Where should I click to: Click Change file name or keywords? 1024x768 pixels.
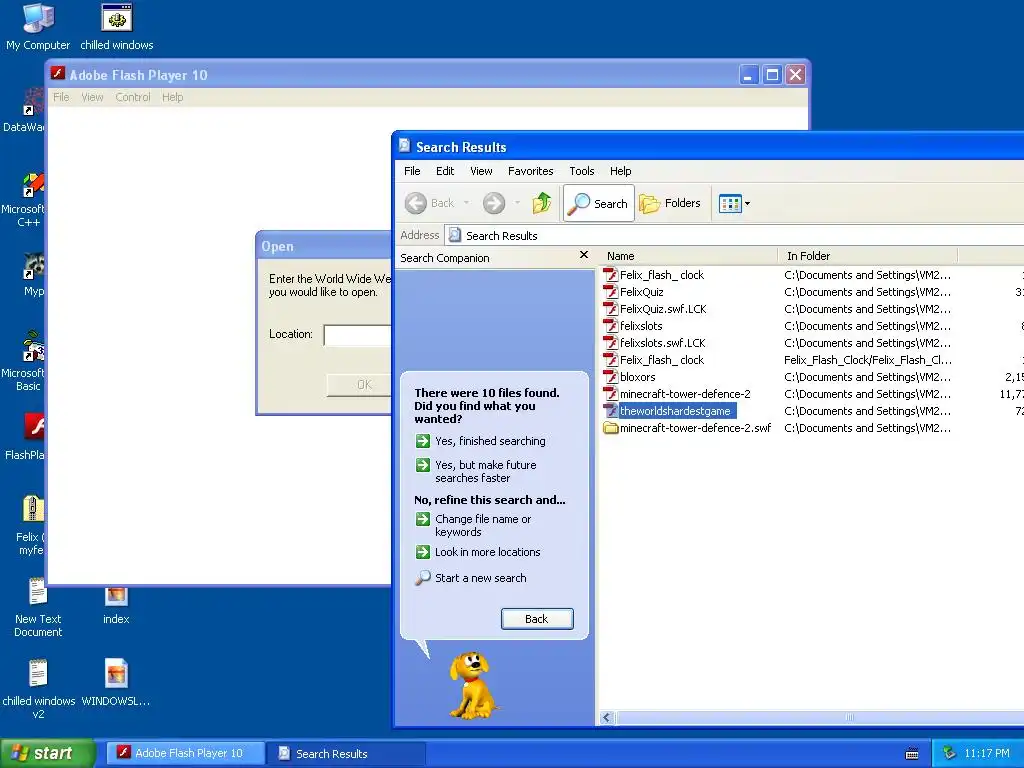(474, 525)
